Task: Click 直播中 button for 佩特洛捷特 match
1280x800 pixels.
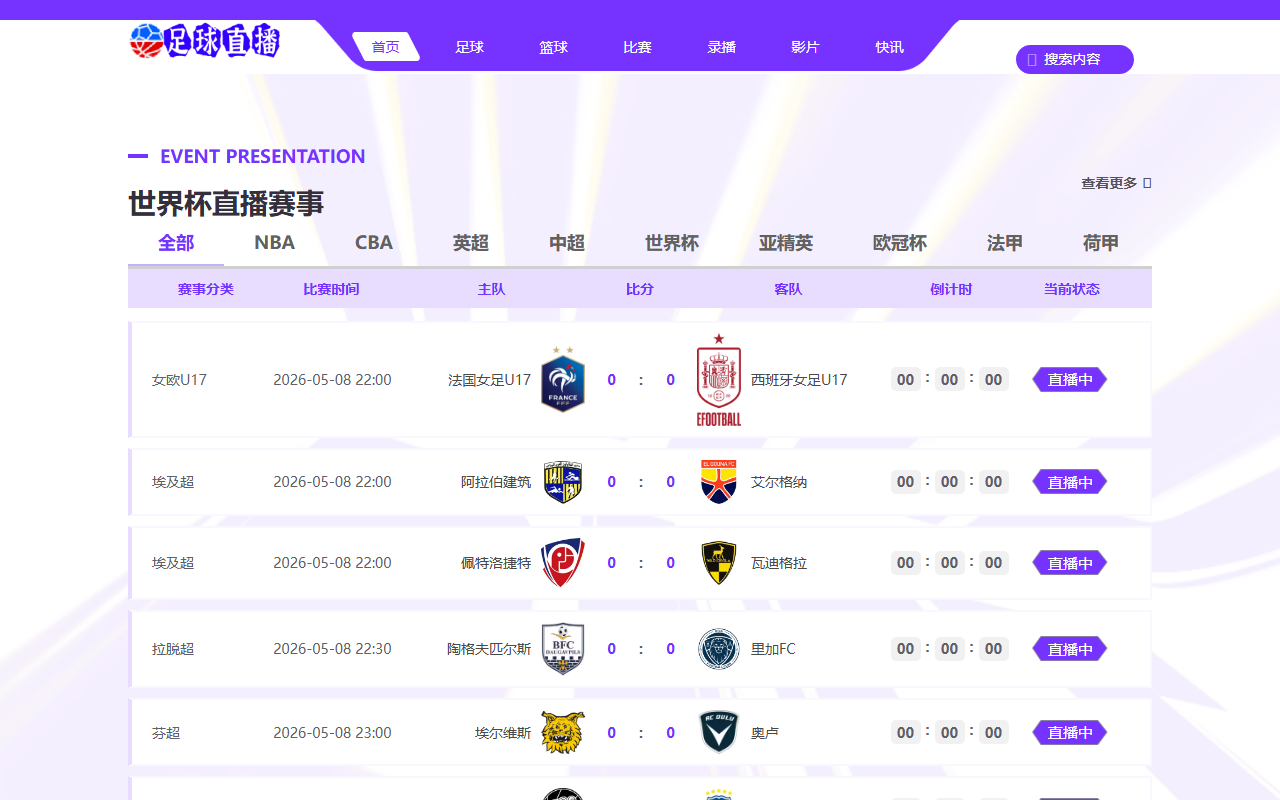Action: click(1070, 563)
